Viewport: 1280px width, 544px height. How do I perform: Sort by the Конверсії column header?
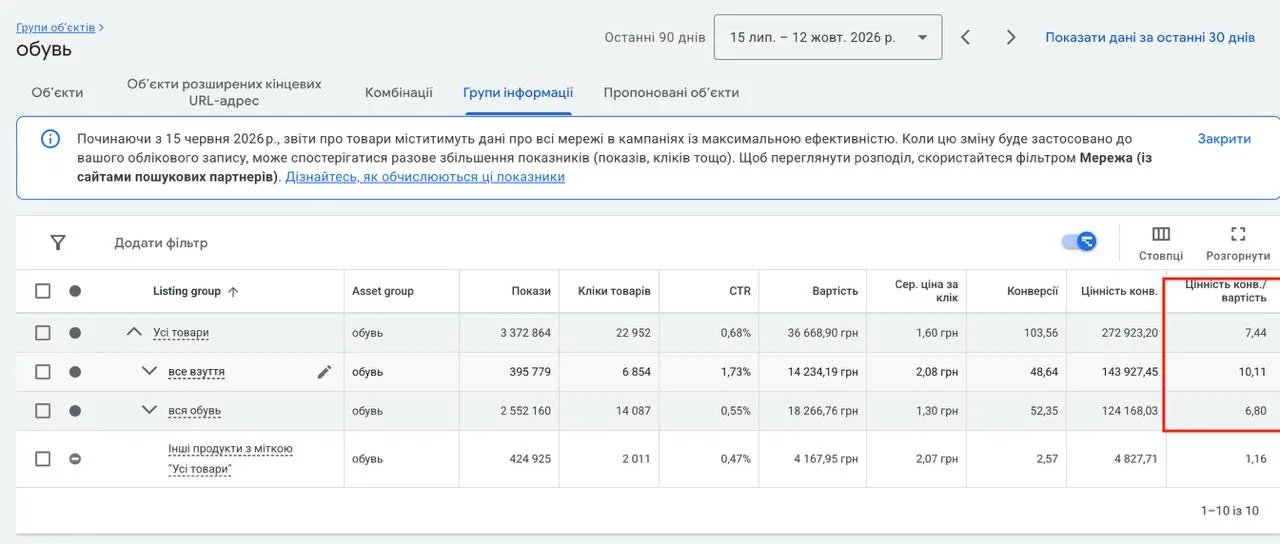point(1033,291)
